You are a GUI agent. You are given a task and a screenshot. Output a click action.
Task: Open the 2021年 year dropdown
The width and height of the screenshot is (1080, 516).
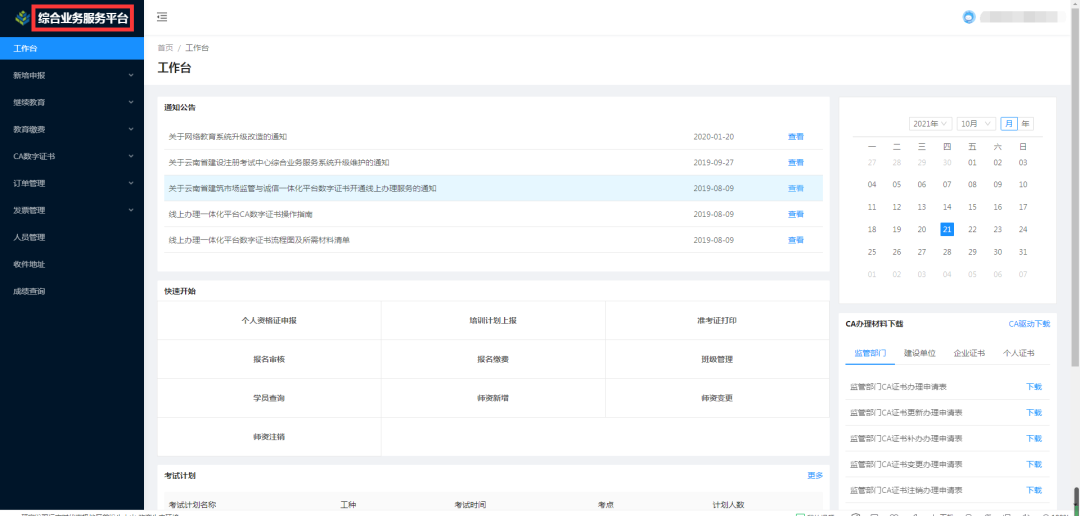930,124
